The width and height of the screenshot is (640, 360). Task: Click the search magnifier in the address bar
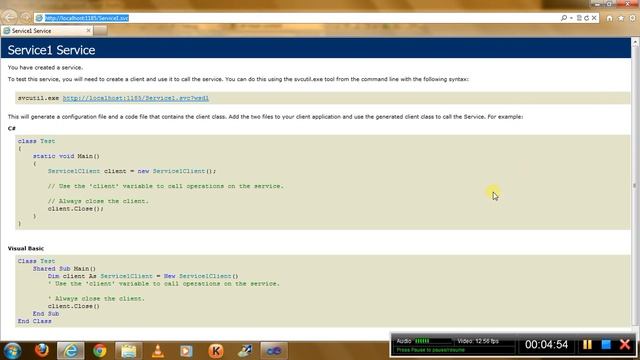pos(564,18)
